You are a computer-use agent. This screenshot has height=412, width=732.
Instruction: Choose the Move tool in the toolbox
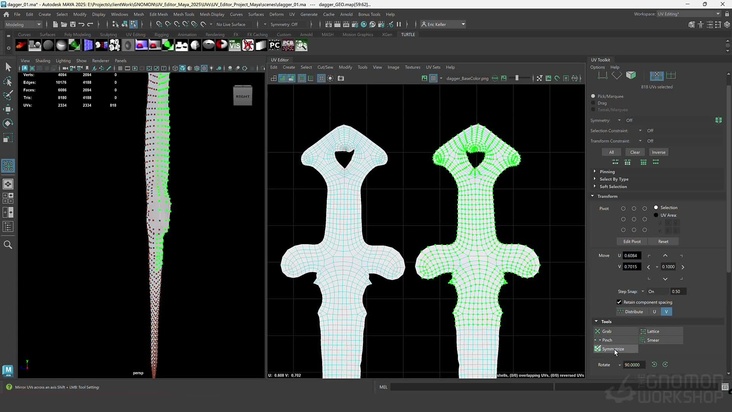tap(8, 109)
